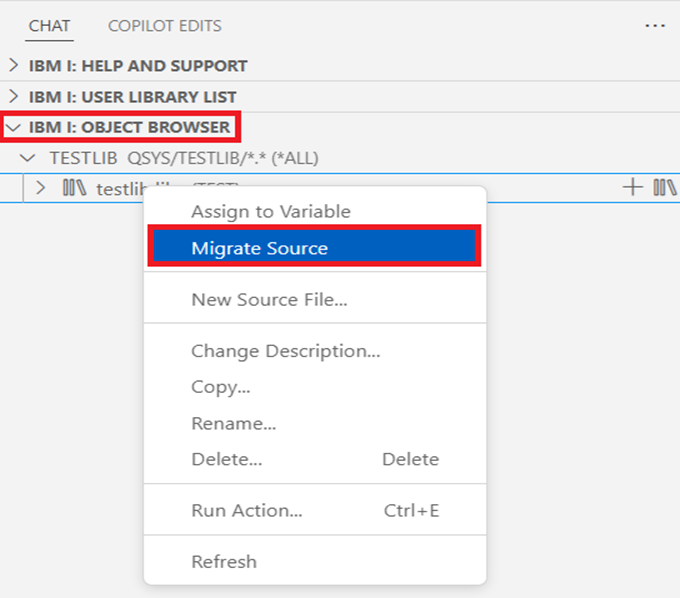The height and width of the screenshot is (598, 680).
Task: Switch to the Copilot Edits tab
Action: click(165, 26)
